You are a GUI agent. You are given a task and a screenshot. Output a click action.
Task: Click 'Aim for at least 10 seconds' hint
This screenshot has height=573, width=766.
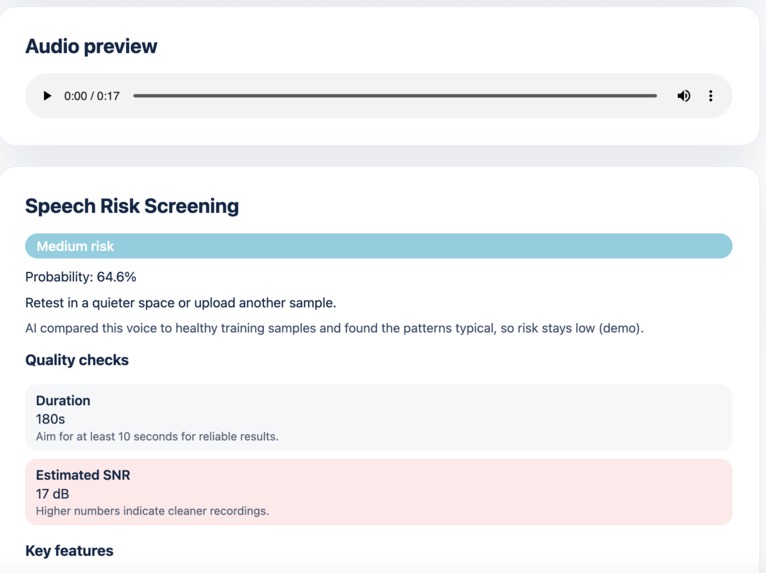pyautogui.click(x=157, y=436)
